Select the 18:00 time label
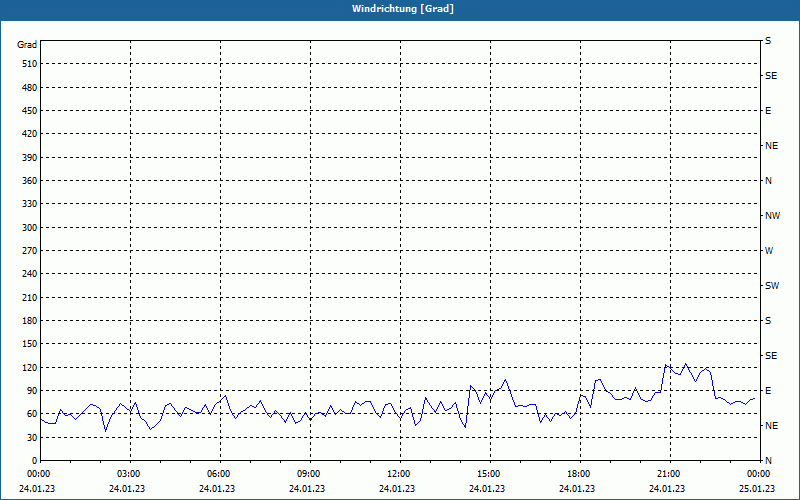The image size is (800, 500). pyautogui.click(x=579, y=474)
